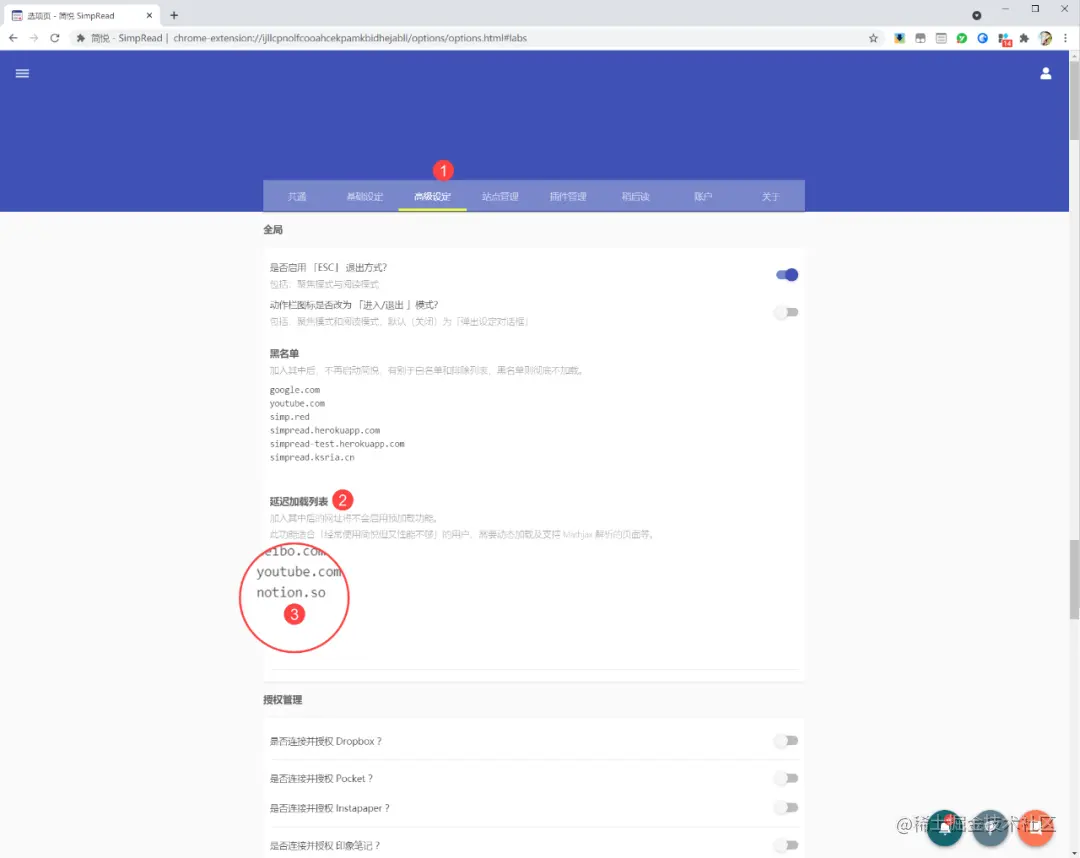Go forward in browser history
The image size is (1080, 858).
tap(34, 38)
